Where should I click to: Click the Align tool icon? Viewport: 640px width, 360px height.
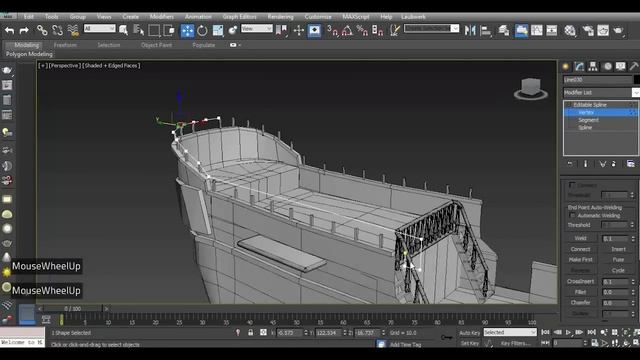pyautogui.click(x=486, y=30)
